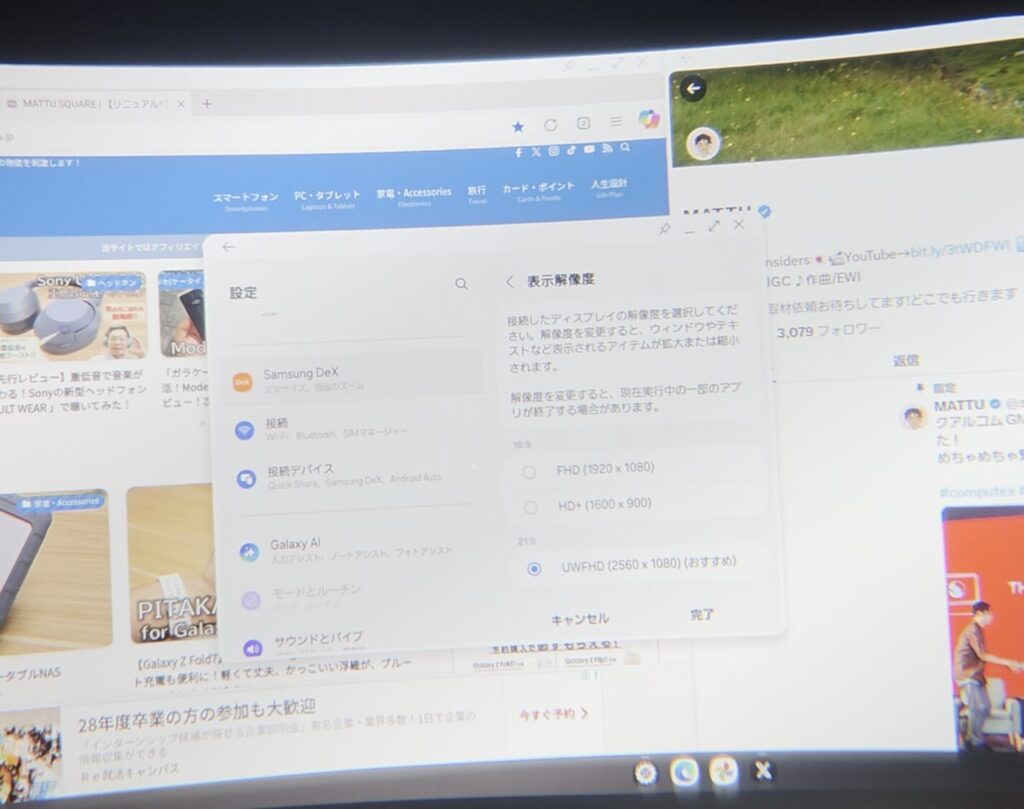
Task: Click the Settings window back arrow
Action: (x=228, y=247)
